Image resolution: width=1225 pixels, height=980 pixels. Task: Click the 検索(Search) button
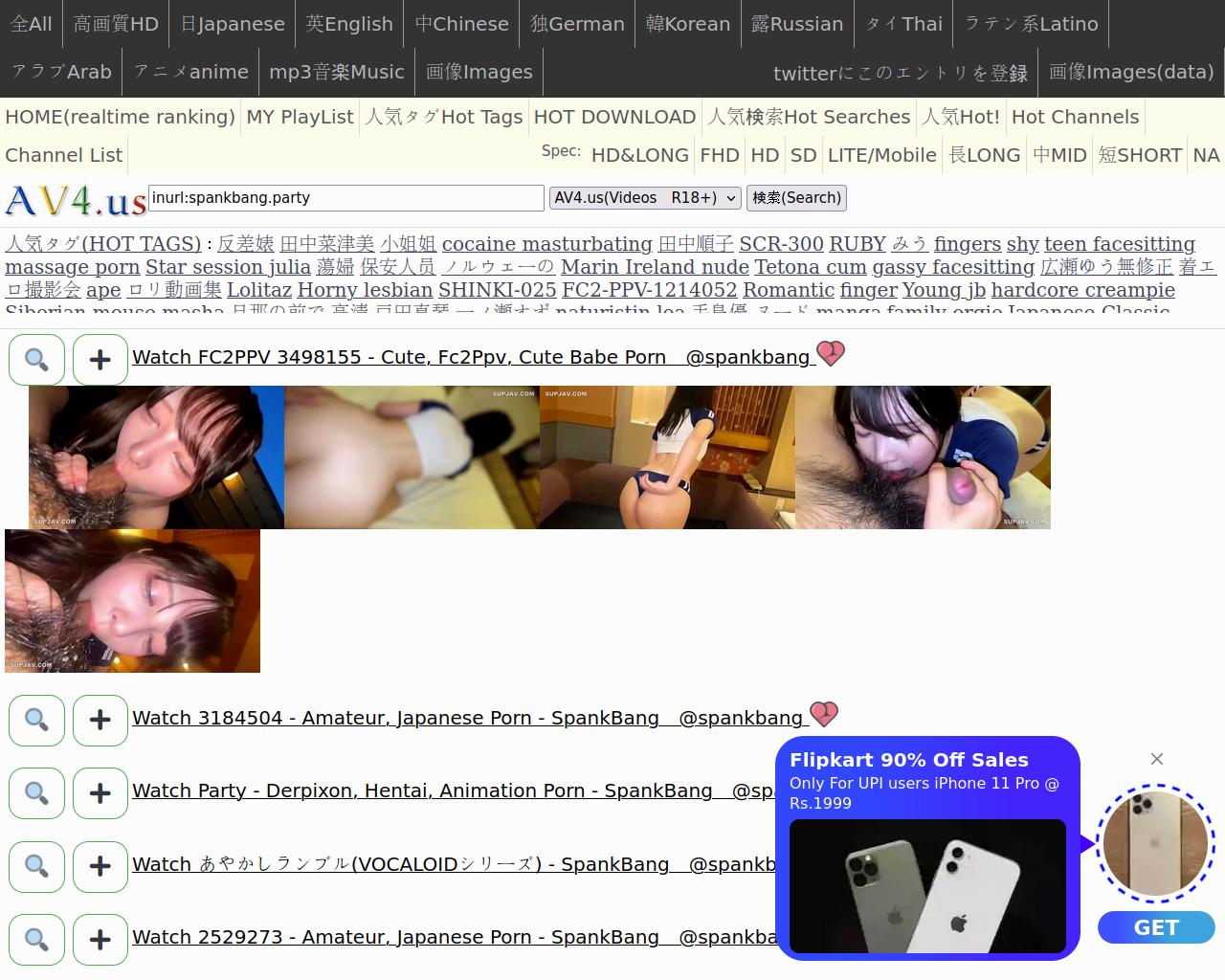pyautogui.click(x=796, y=198)
